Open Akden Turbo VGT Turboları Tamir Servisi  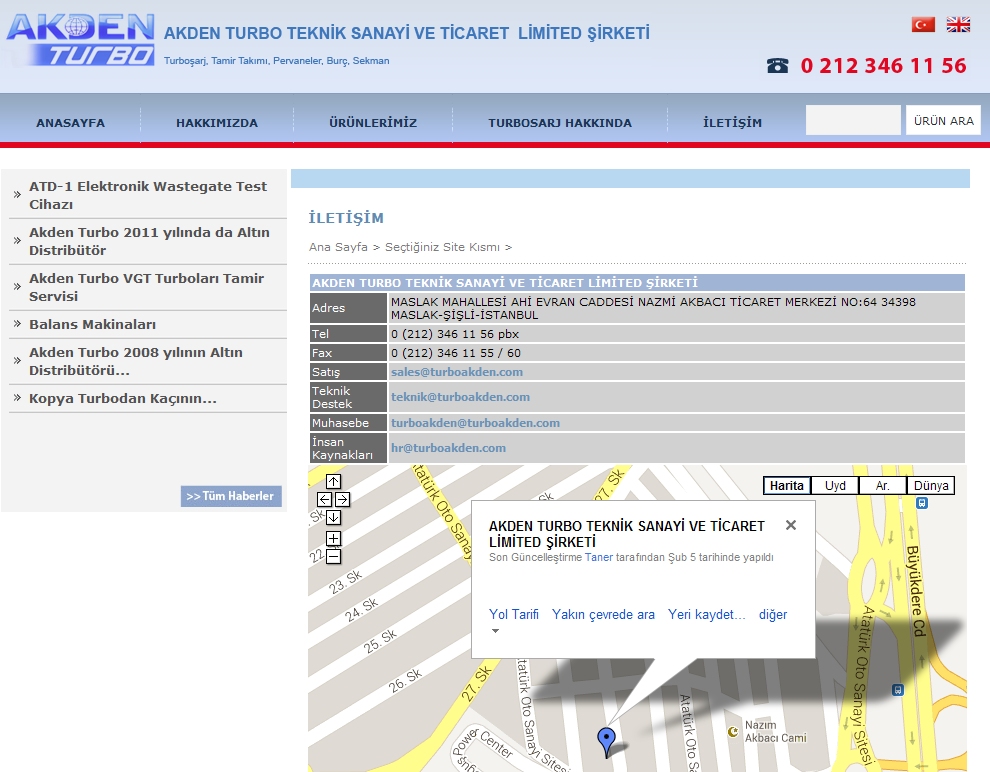[146, 287]
